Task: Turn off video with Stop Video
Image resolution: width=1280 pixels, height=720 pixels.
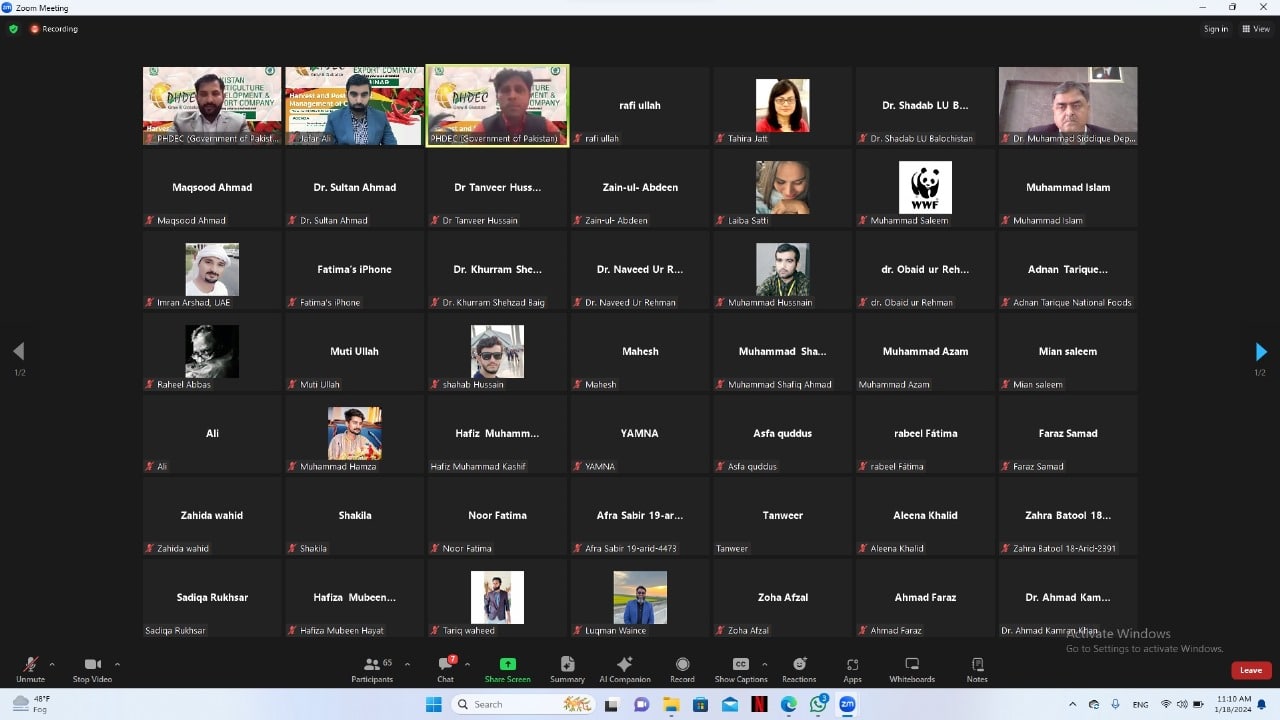Action: [x=92, y=669]
